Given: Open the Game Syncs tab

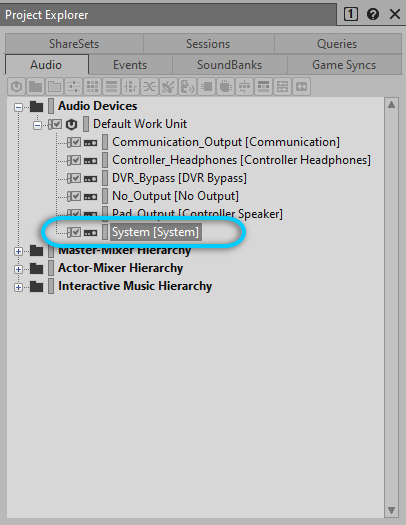Looking at the screenshot, I should [x=344, y=65].
